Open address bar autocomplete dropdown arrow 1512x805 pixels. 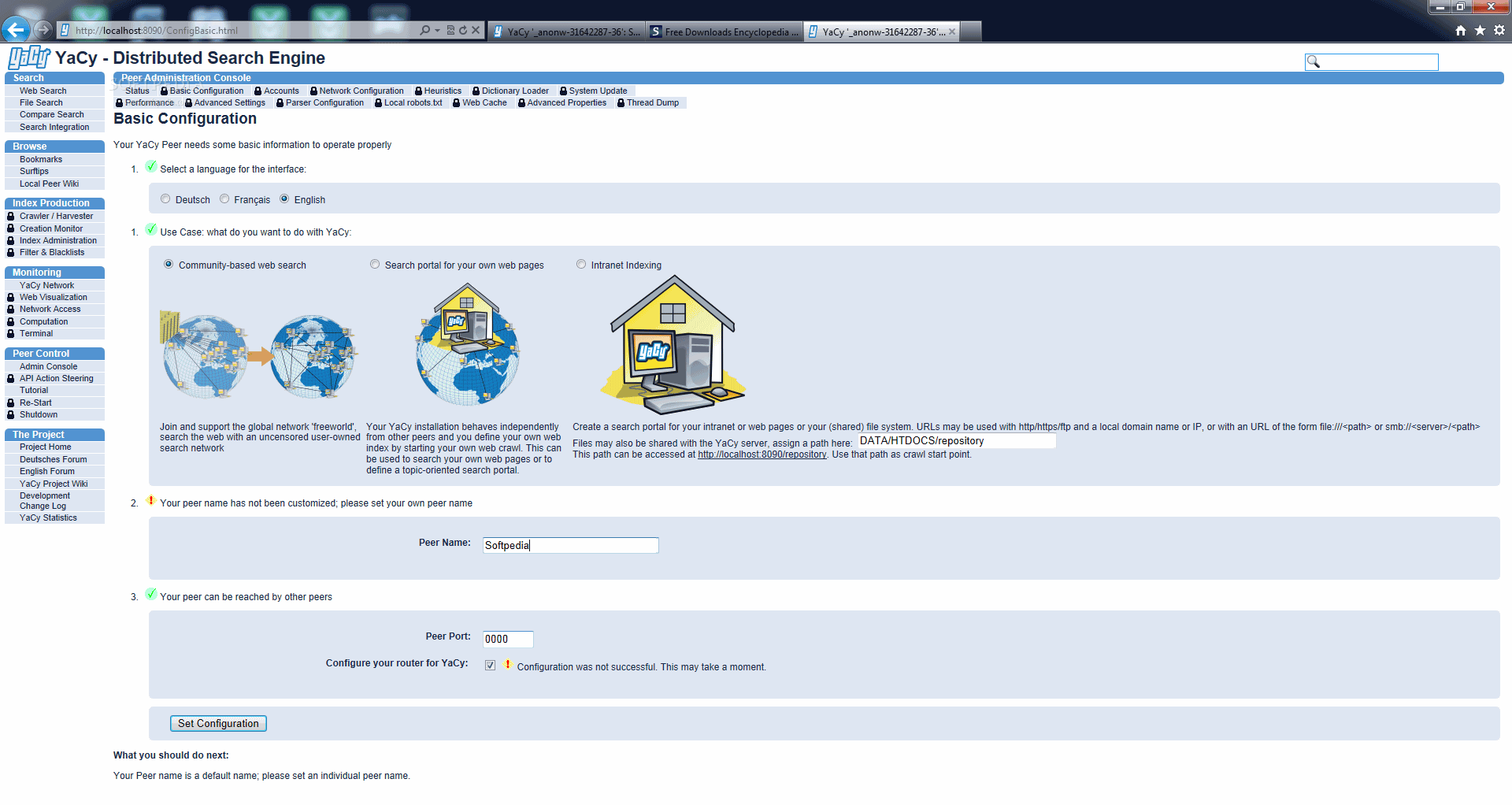click(437, 31)
